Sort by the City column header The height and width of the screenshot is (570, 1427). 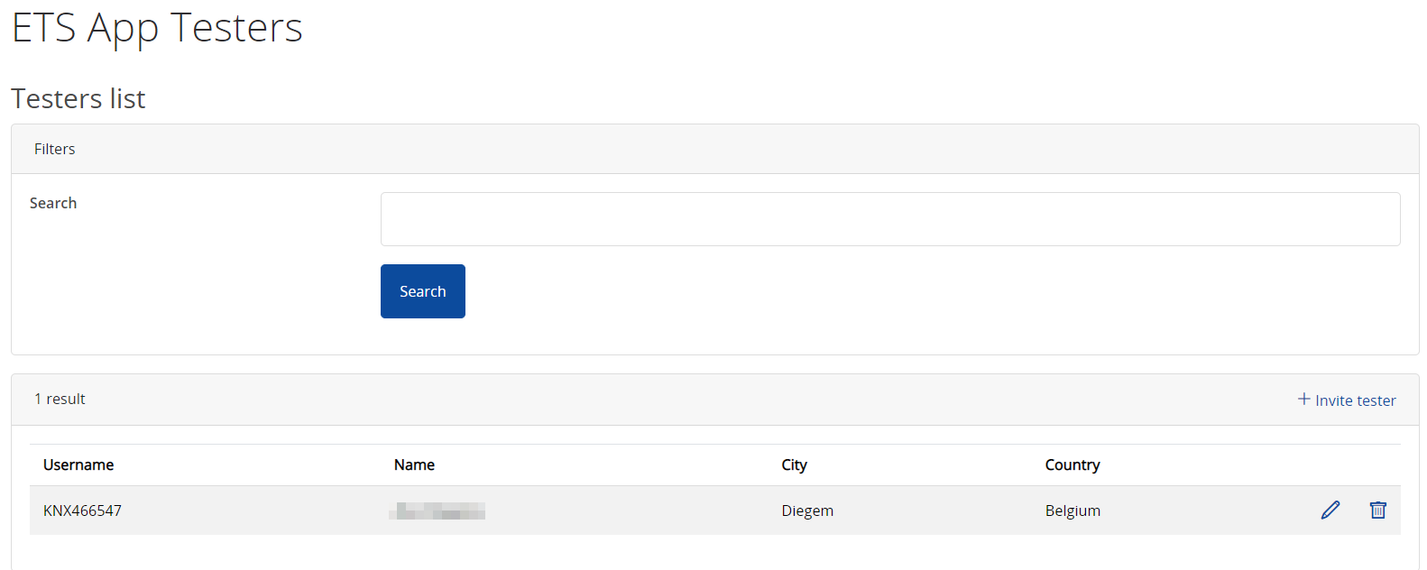pyautogui.click(x=794, y=465)
